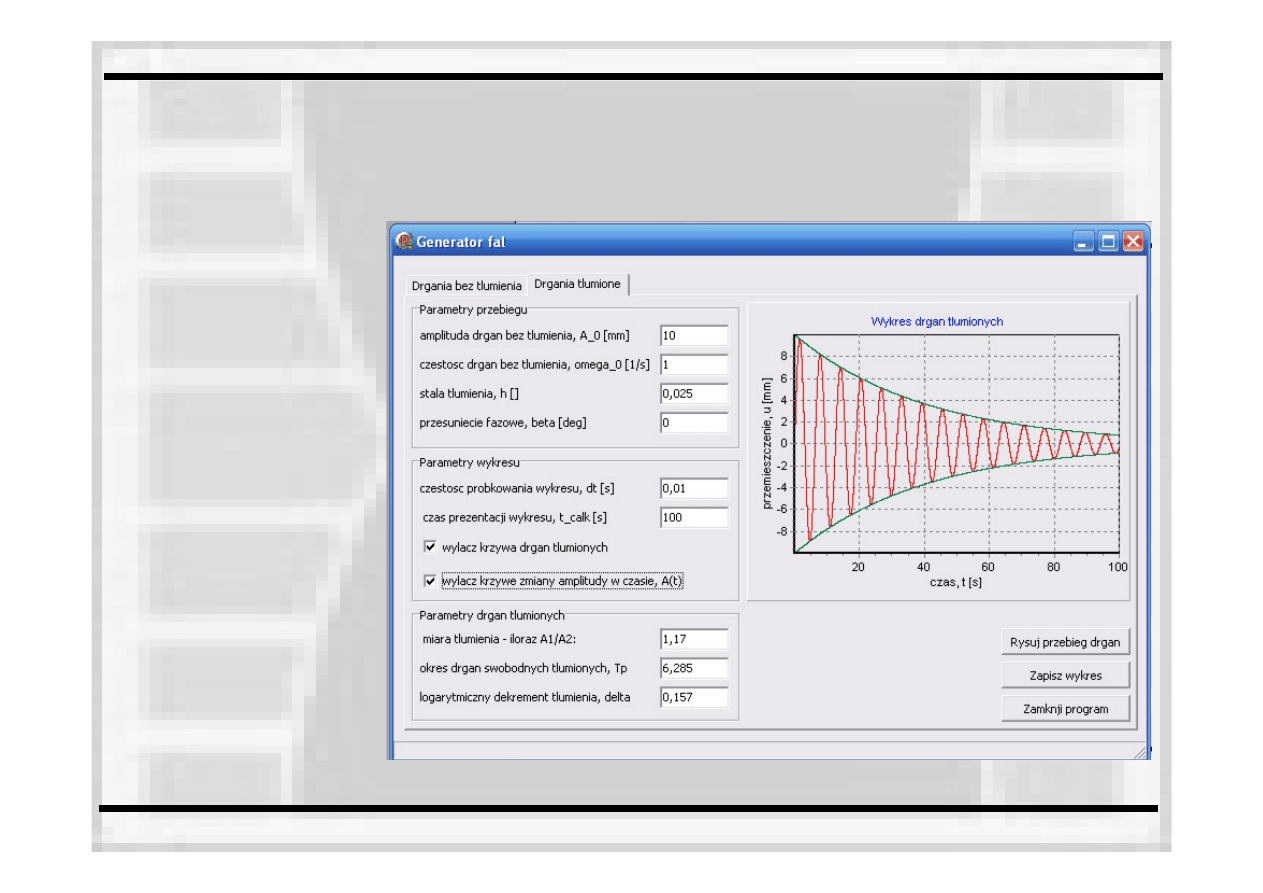This screenshot has height=893, width=1263.
Task: Focus the omega_0 frequency field
Action: (x=694, y=365)
